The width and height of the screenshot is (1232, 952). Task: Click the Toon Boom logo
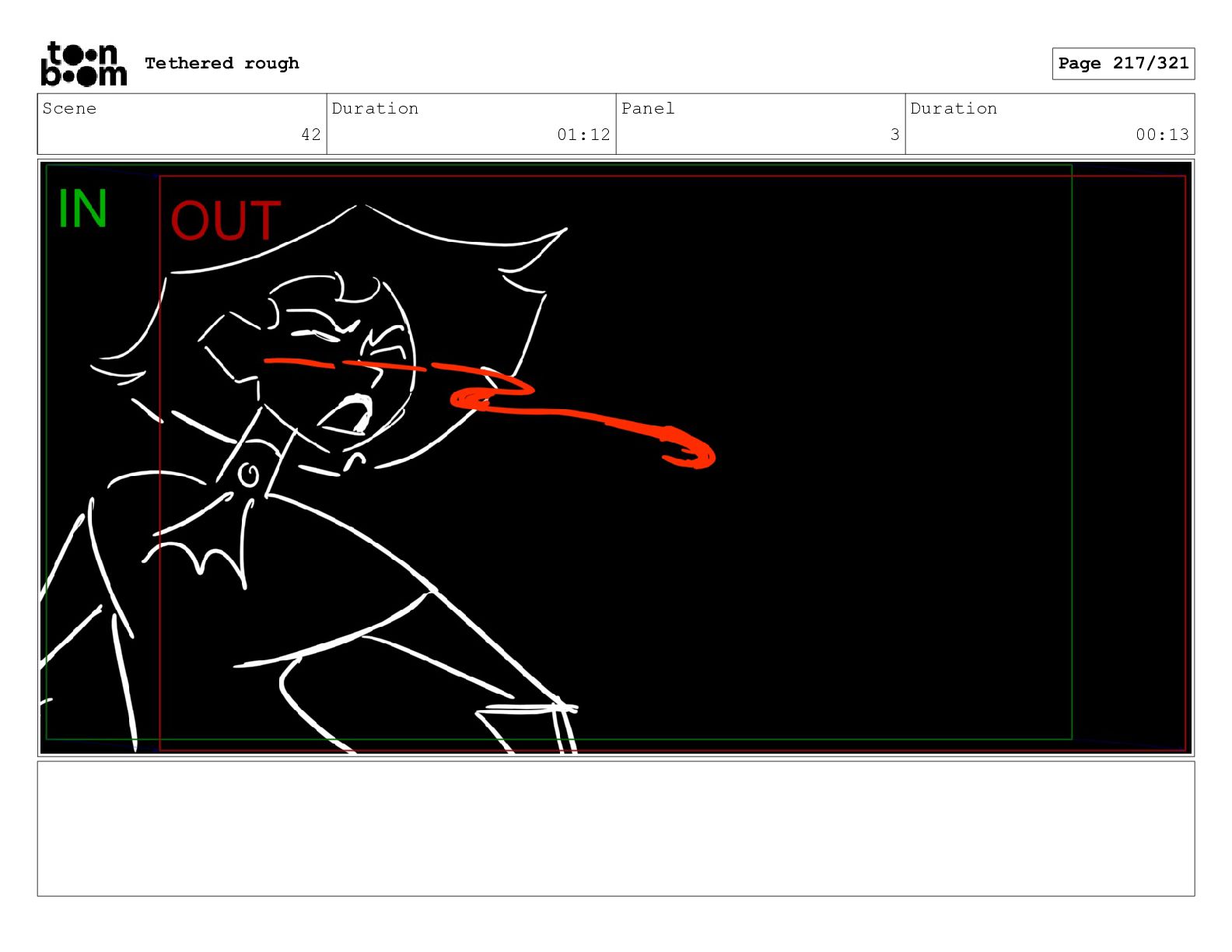click(x=83, y=64)
